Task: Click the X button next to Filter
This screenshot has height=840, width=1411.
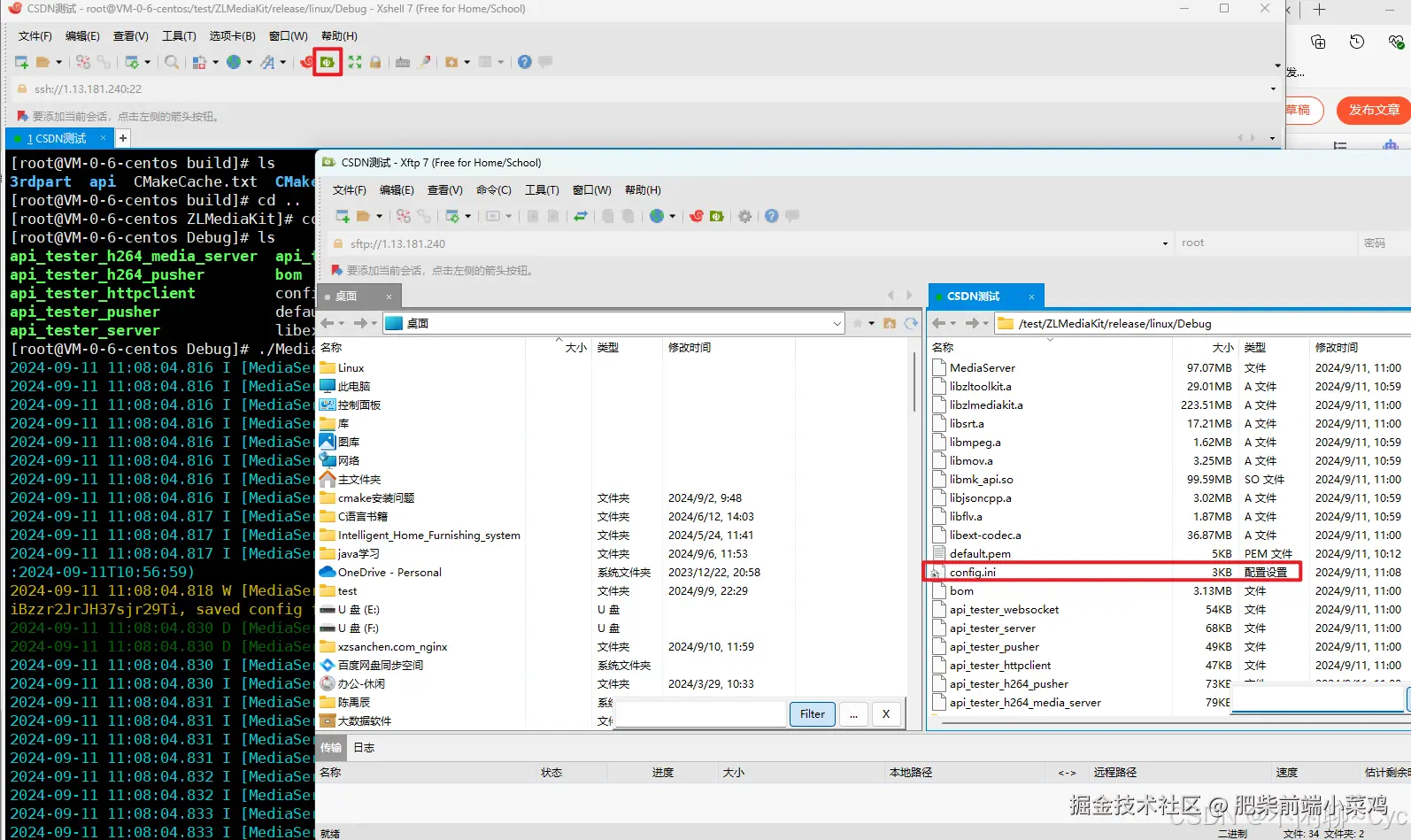Action: click(886, 714)
